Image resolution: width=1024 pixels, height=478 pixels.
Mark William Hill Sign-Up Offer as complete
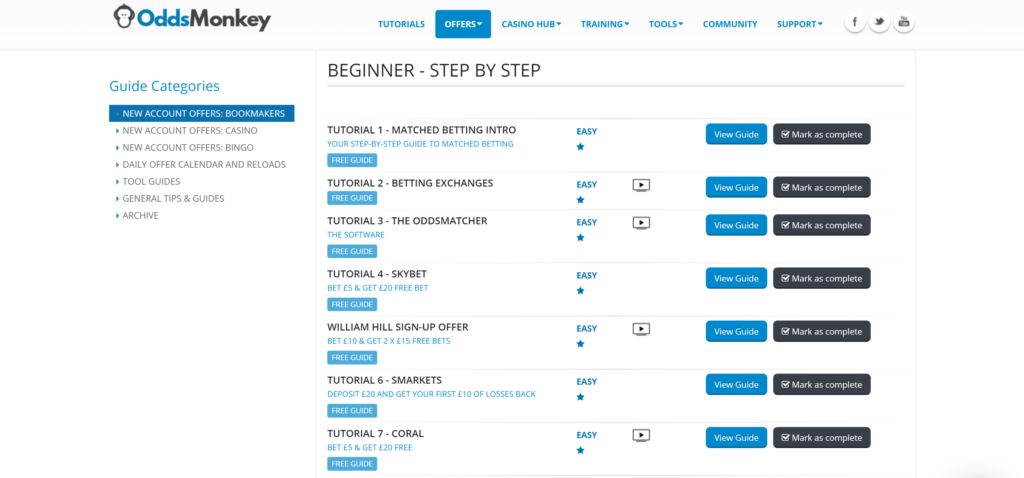tap(822, 332)
